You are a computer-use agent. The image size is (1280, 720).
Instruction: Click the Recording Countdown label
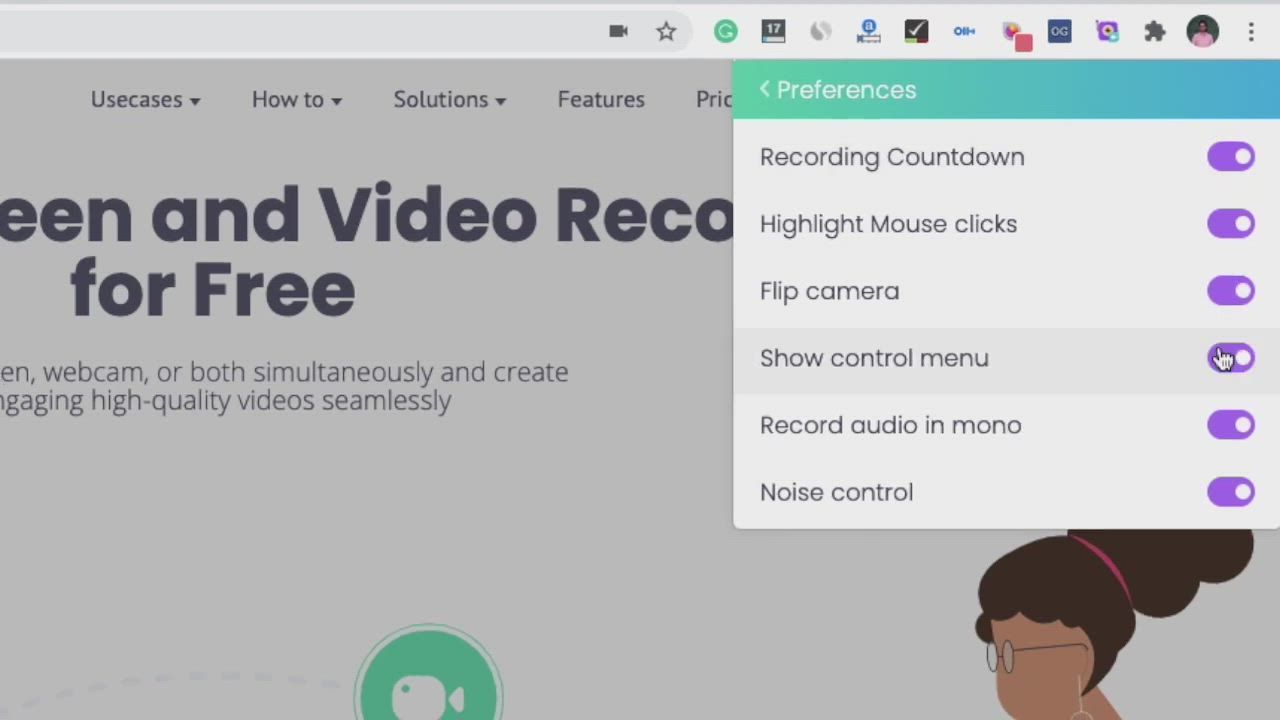[892, 157]
